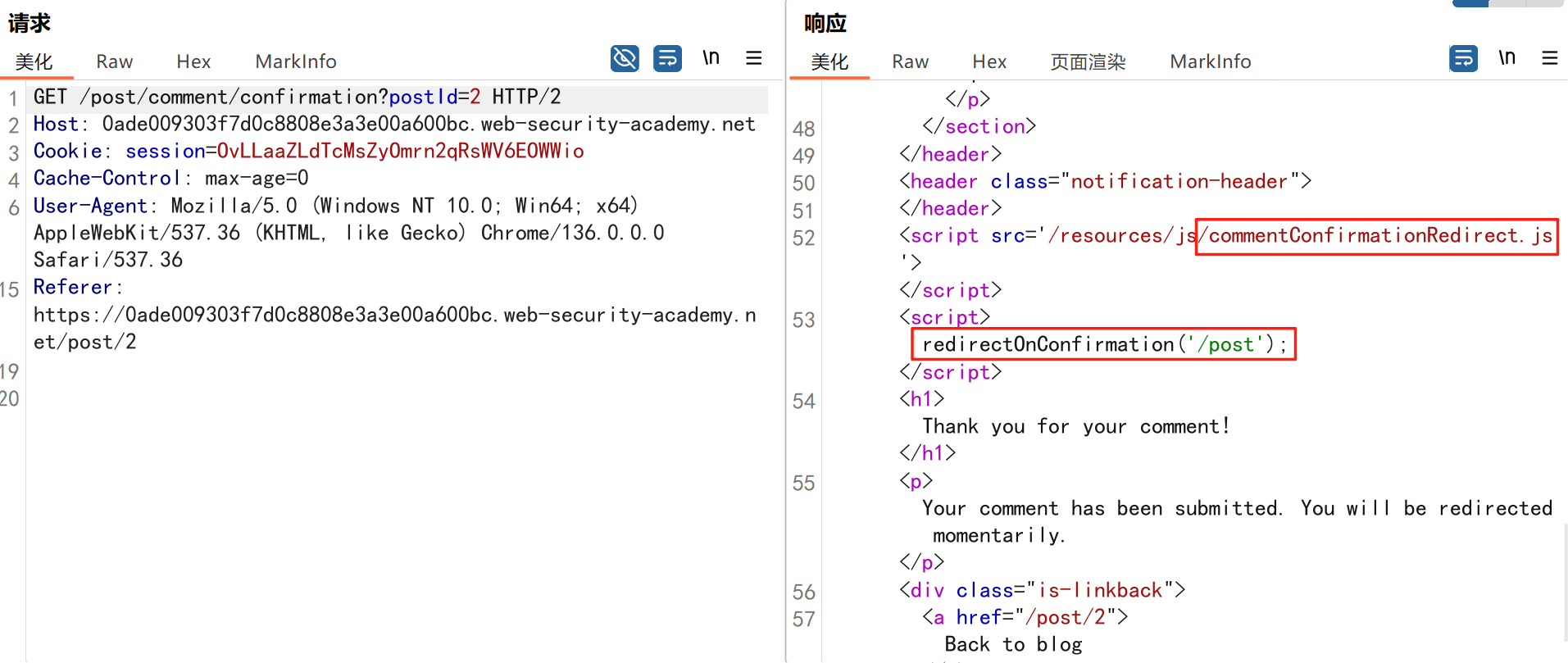
Task: Click the is-linkback div line
Action: coord(1043,590)
